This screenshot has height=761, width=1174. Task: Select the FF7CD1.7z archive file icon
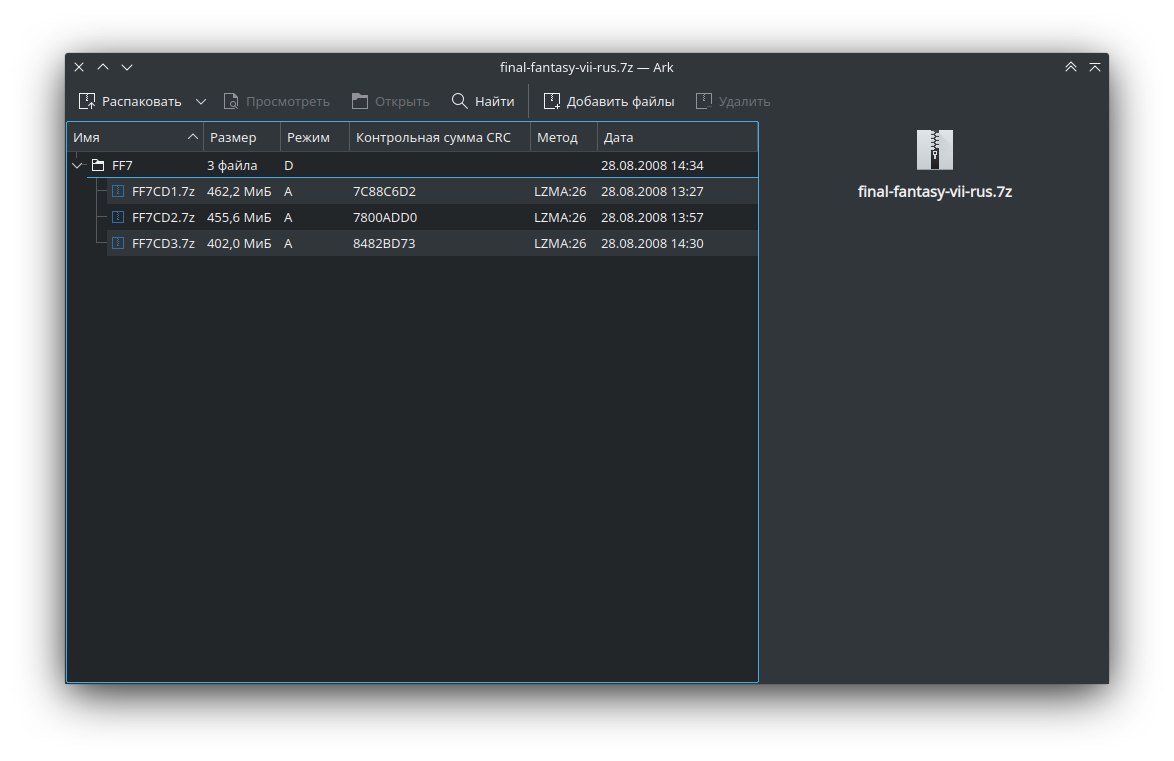[118, 191]
